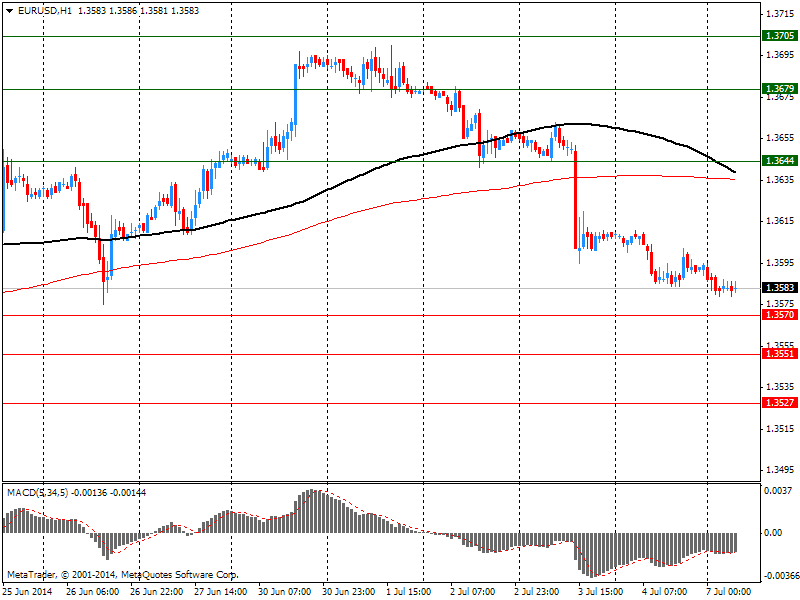Click the 2 Jul 07:00 time axis label
This screenshot has height=600, width=800.
[x=473, y=592]
